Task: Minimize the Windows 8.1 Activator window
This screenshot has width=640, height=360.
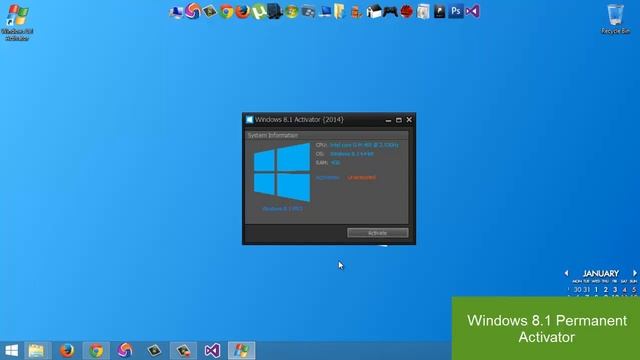Action: [x=388, y=120]
